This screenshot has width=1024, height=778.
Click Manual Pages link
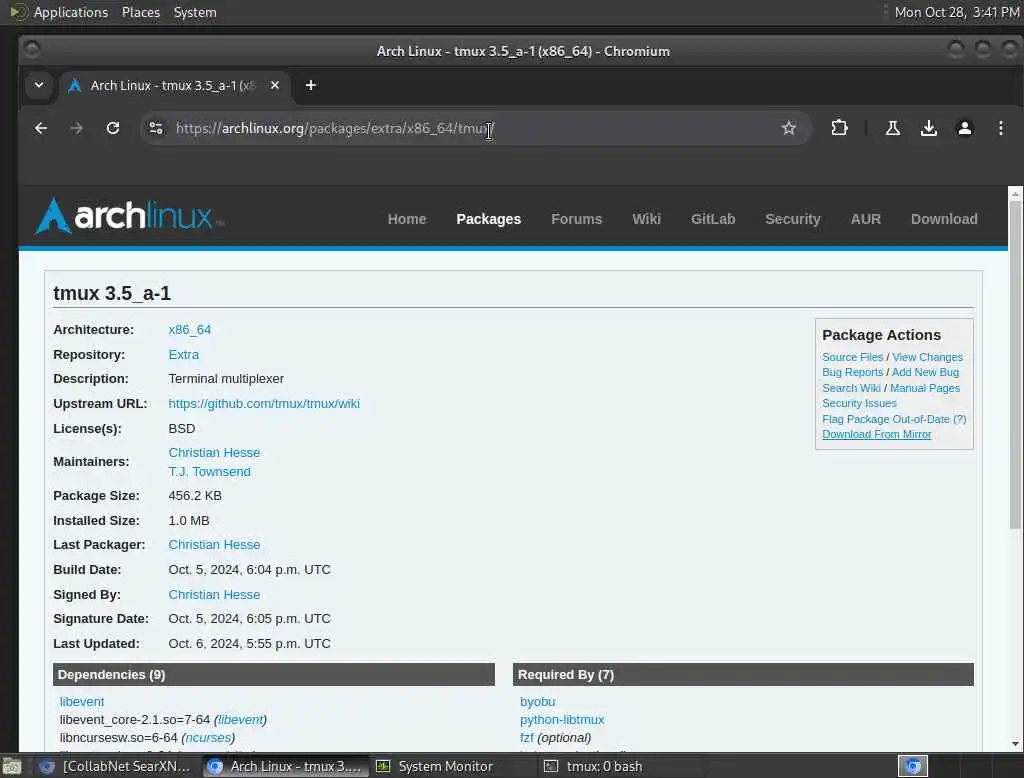925,388
